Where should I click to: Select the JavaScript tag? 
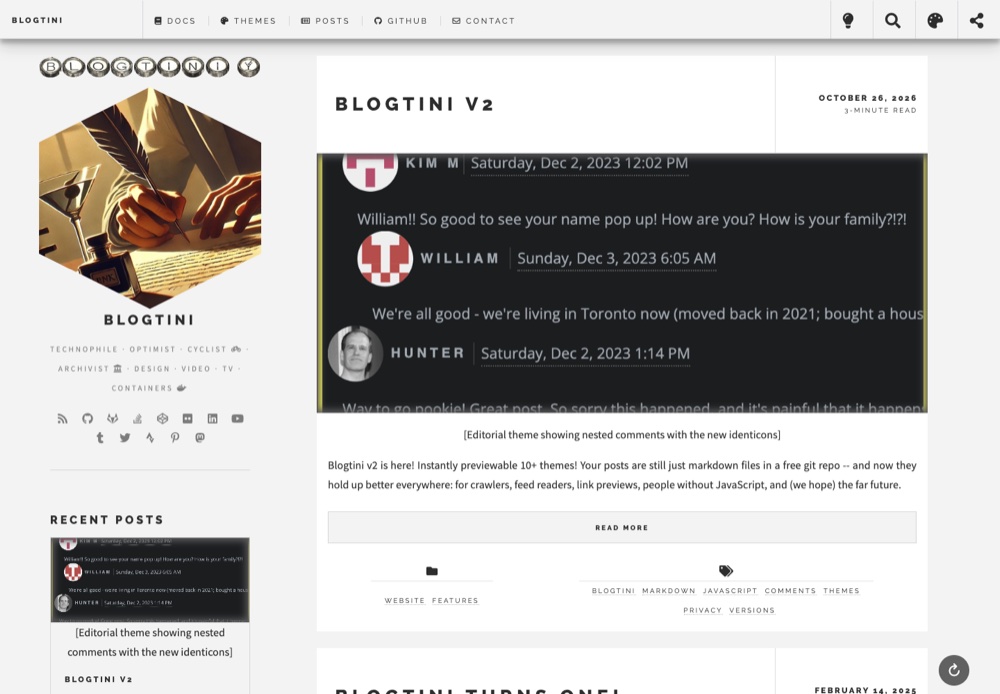point(730,591)
